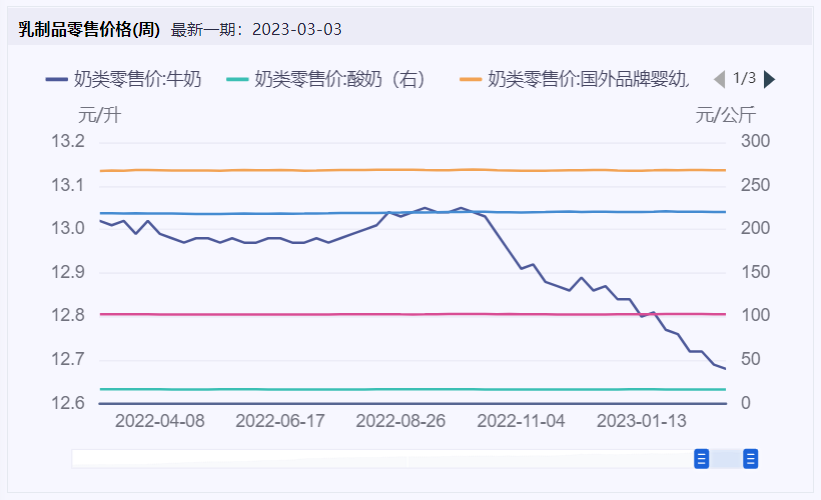Click the 1/3 legend page indicator
The image size is (821, 500).
[744, 78]
